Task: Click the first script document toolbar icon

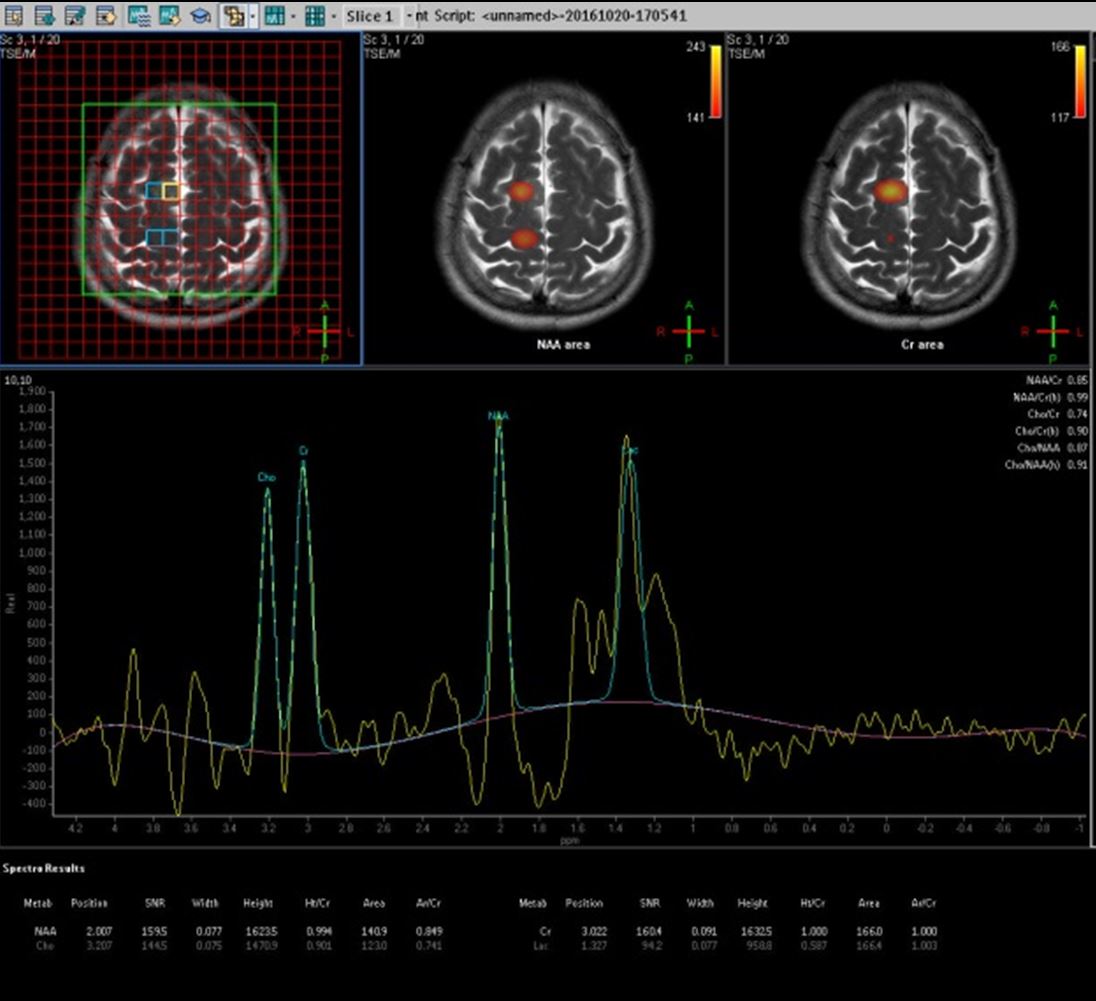Action: 14,15
